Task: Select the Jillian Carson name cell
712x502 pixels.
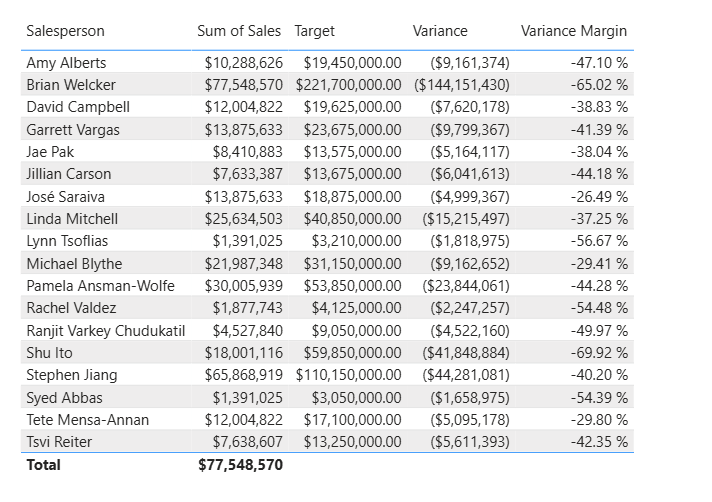Action: pos(69,174)
